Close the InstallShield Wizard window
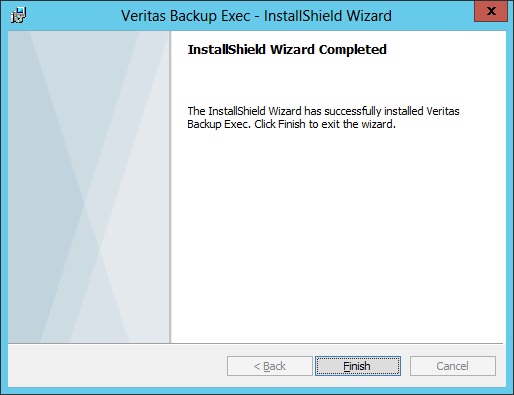514x395 pixels. tap(491, 11)
